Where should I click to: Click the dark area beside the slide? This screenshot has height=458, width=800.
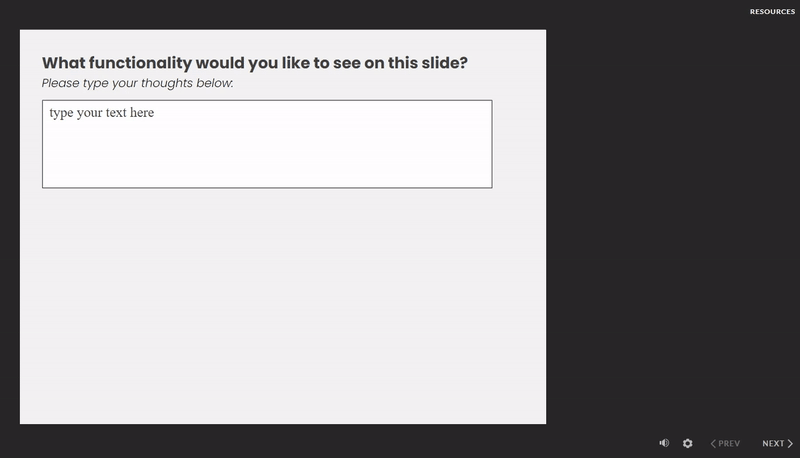click(x=672, y=220)
